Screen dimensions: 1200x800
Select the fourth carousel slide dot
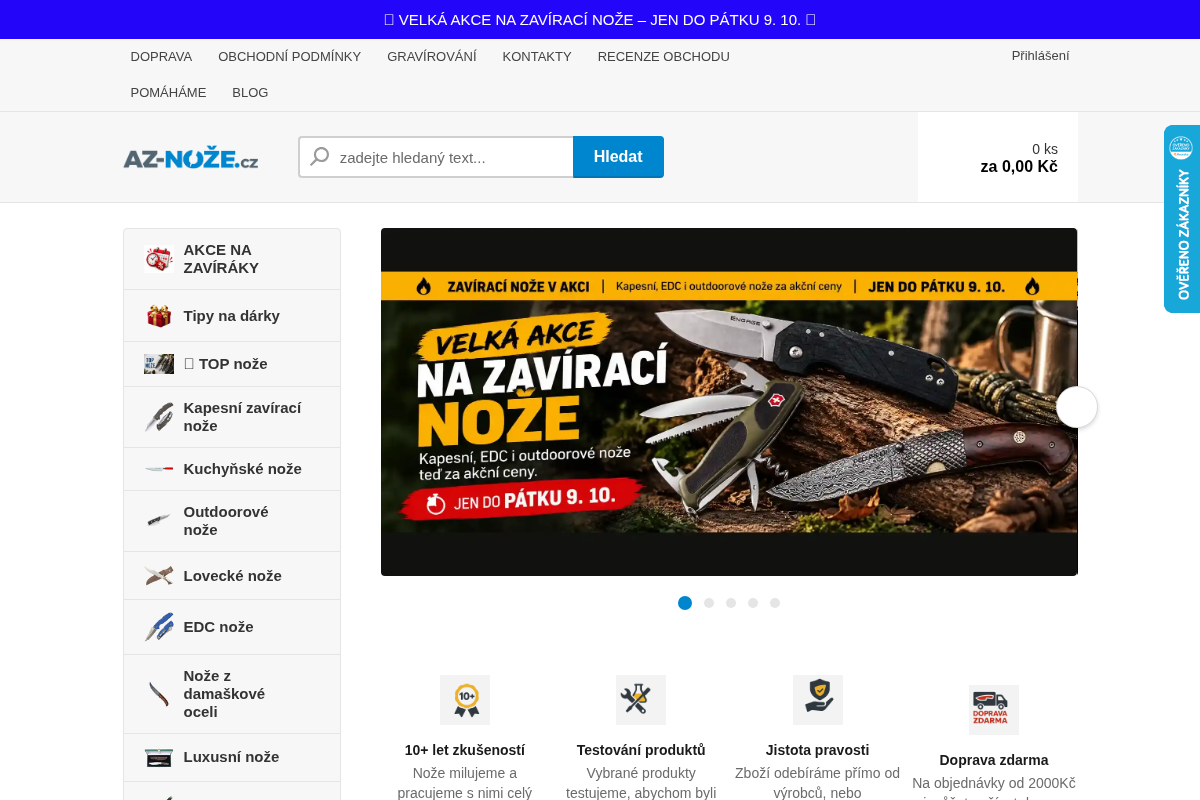(x=753, y=603)
